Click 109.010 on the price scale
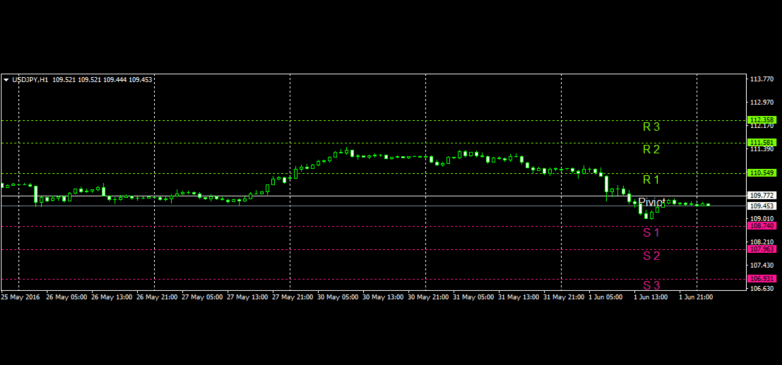This screenshot has width=782, height=365. coord(763,218)
